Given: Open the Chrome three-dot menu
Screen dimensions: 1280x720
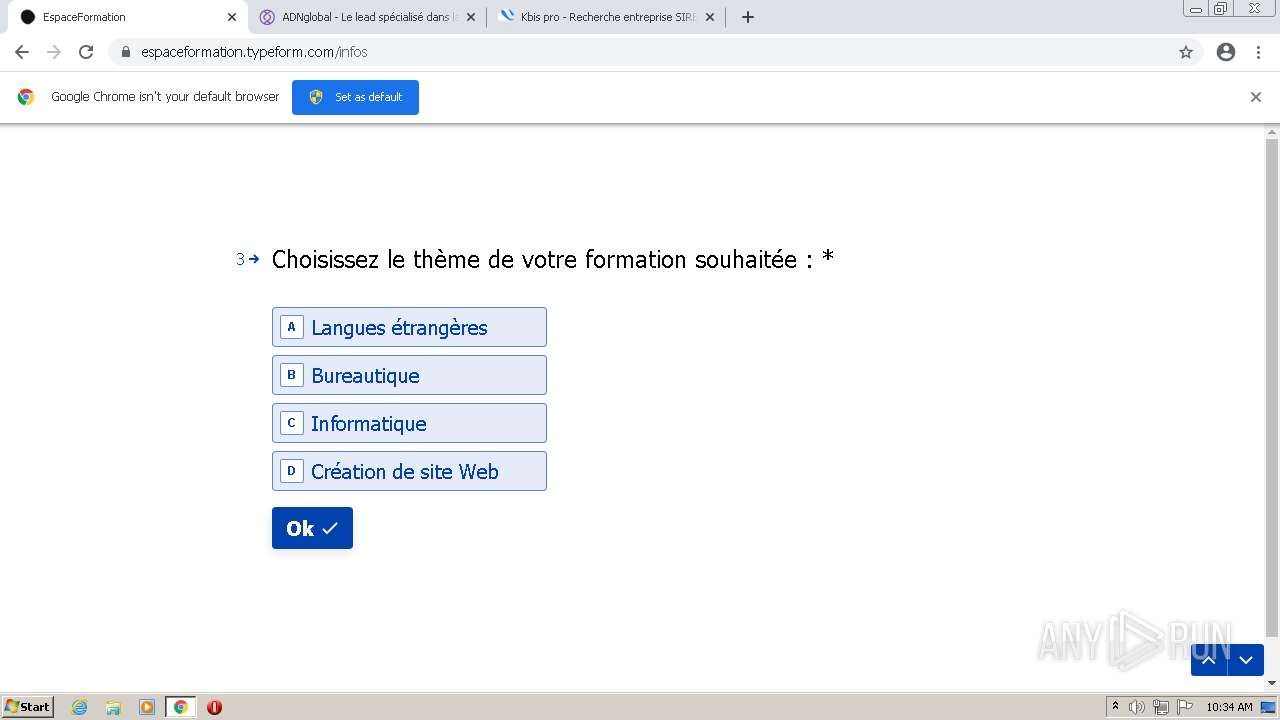Looking at the screenshot, I should pyautogui.click(x=1259, y=52).
